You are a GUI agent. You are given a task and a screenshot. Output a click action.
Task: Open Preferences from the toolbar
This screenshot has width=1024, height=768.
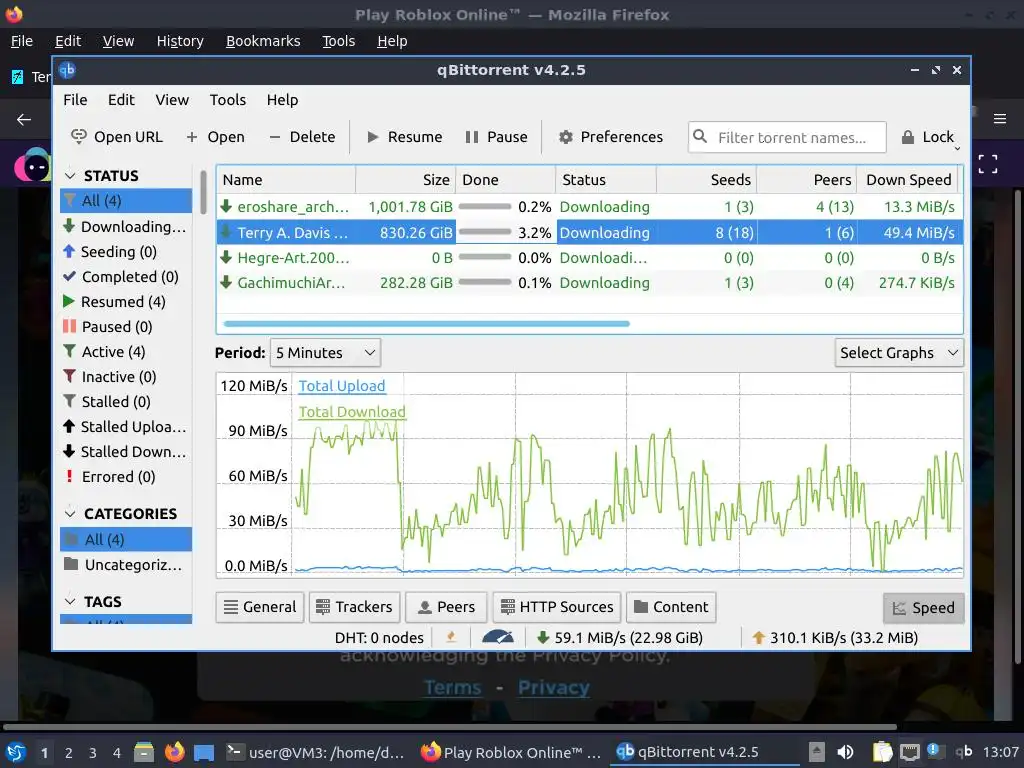tap(611, 137)
